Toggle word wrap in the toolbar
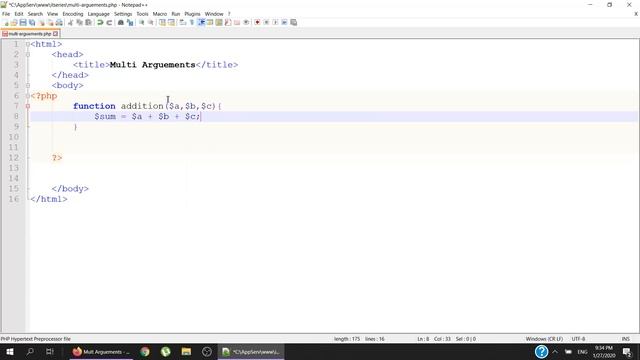 (x=183, y=22)
